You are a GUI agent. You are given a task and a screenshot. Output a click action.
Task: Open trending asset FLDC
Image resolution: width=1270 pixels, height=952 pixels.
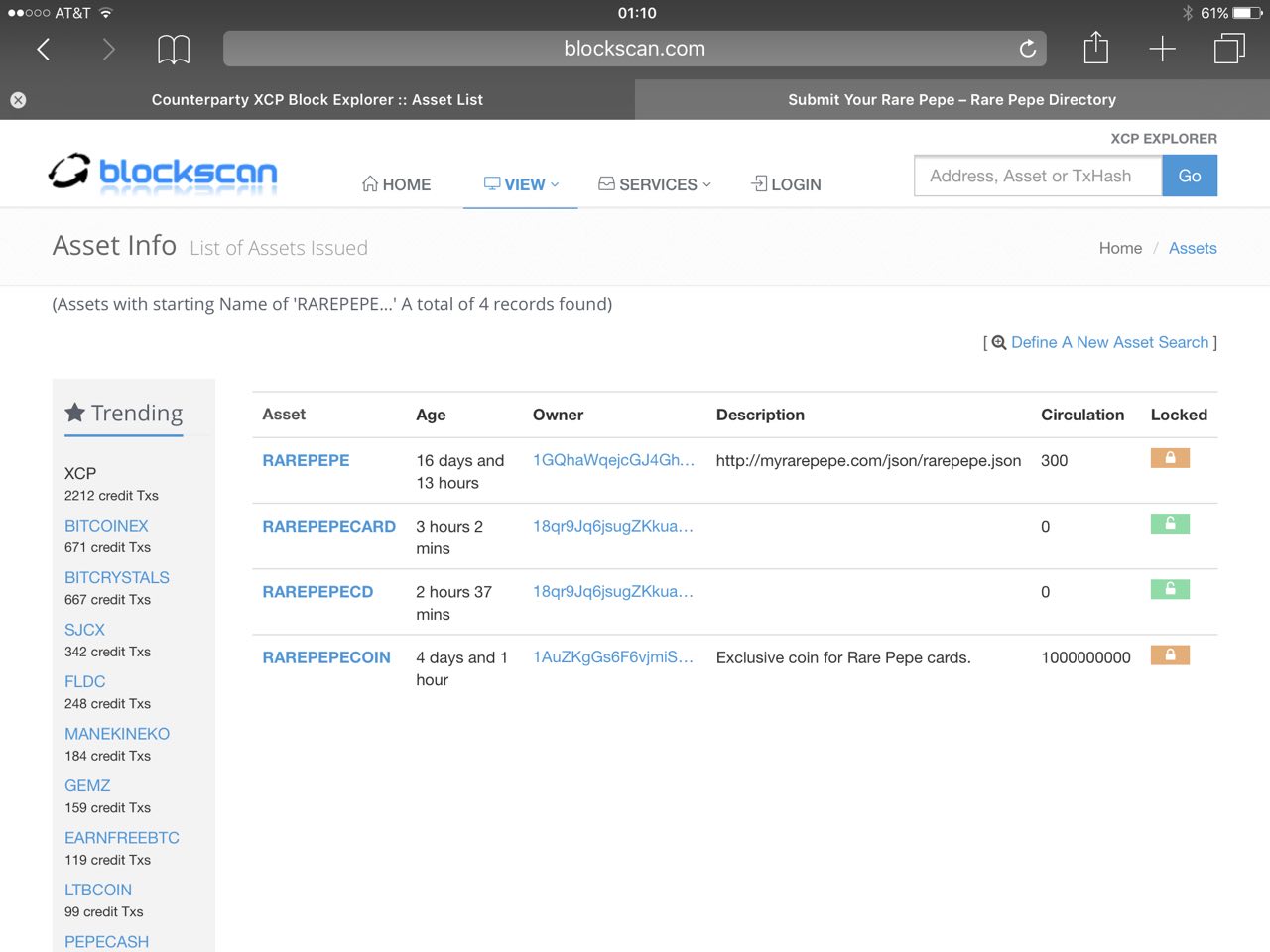tap(85, 681)
